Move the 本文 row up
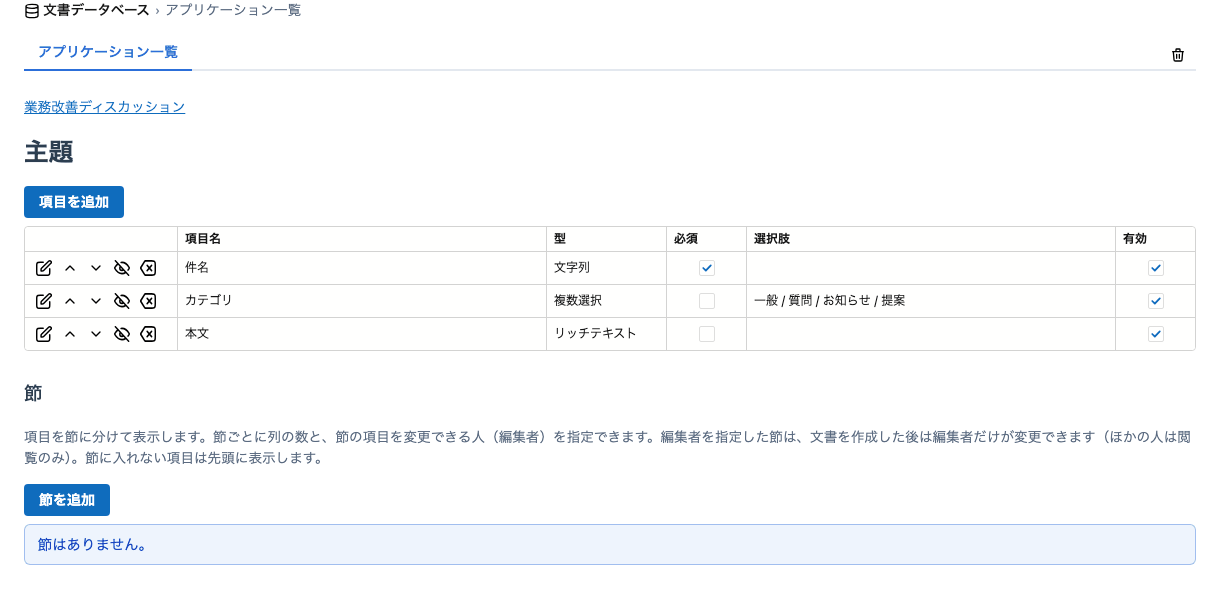Screen dimensions: 1220x590 click(x=70, y=334)
